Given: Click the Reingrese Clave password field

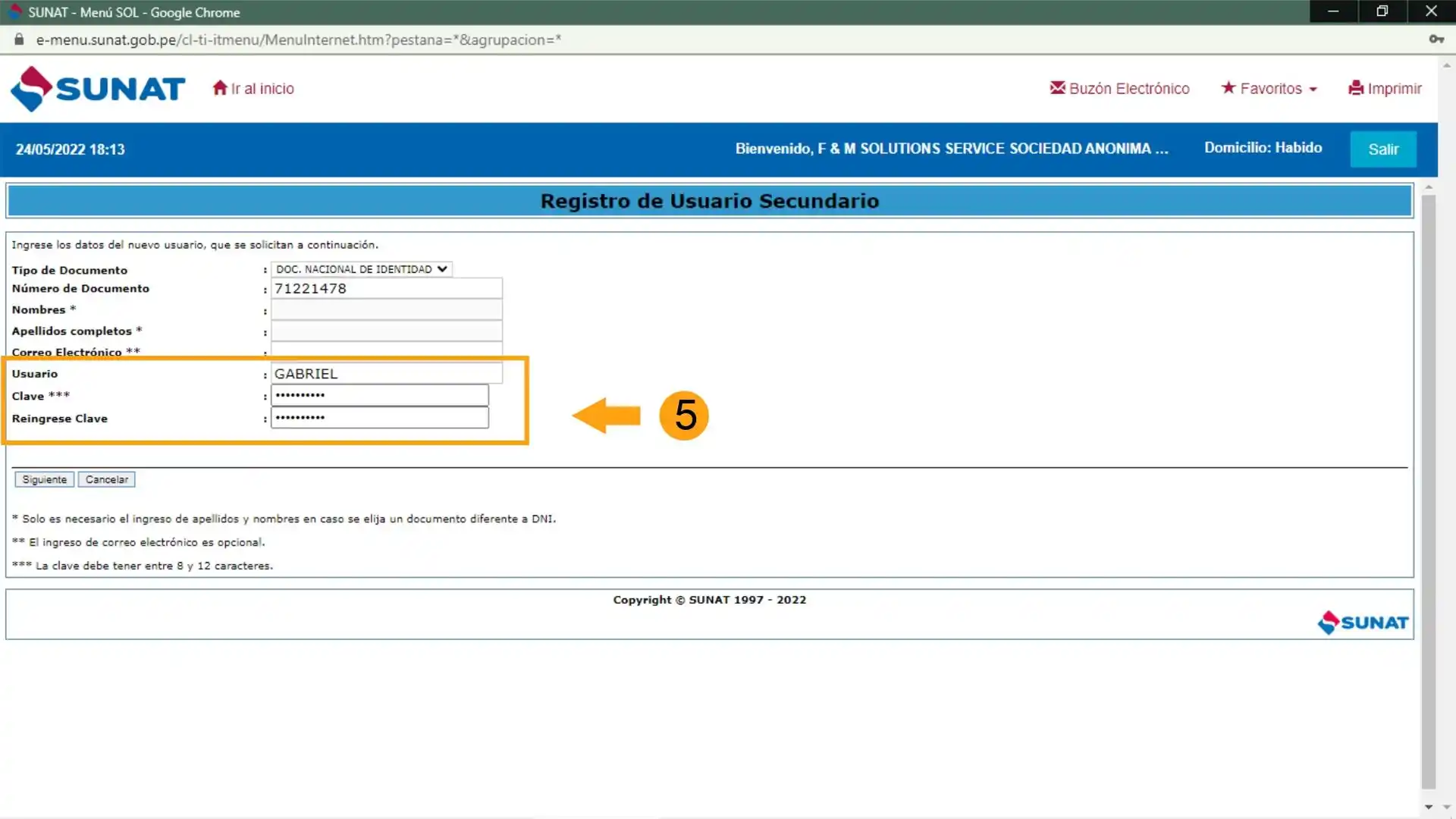Looking at the screenshot, I should pos(380,418).
